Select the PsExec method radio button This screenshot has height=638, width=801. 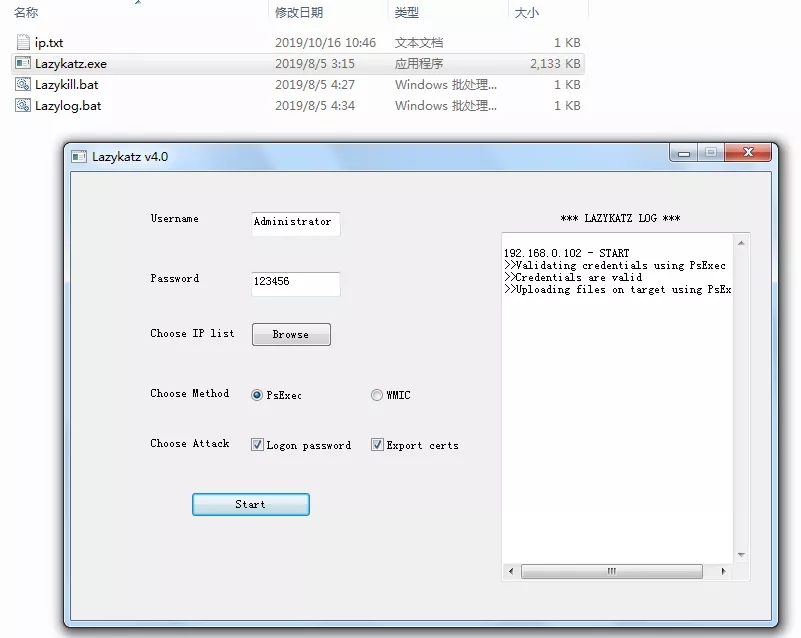(x=257, y=395)
